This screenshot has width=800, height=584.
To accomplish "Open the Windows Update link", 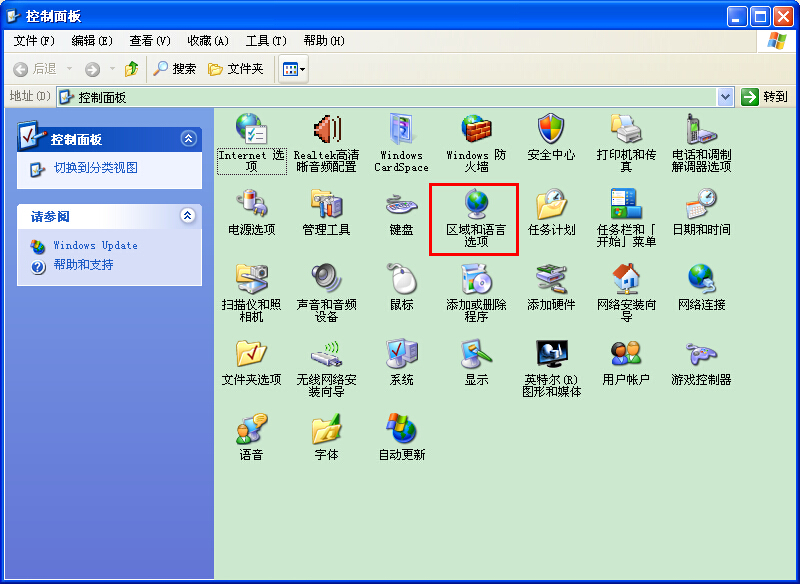I will pyautogui.click(x=95, y=245).
